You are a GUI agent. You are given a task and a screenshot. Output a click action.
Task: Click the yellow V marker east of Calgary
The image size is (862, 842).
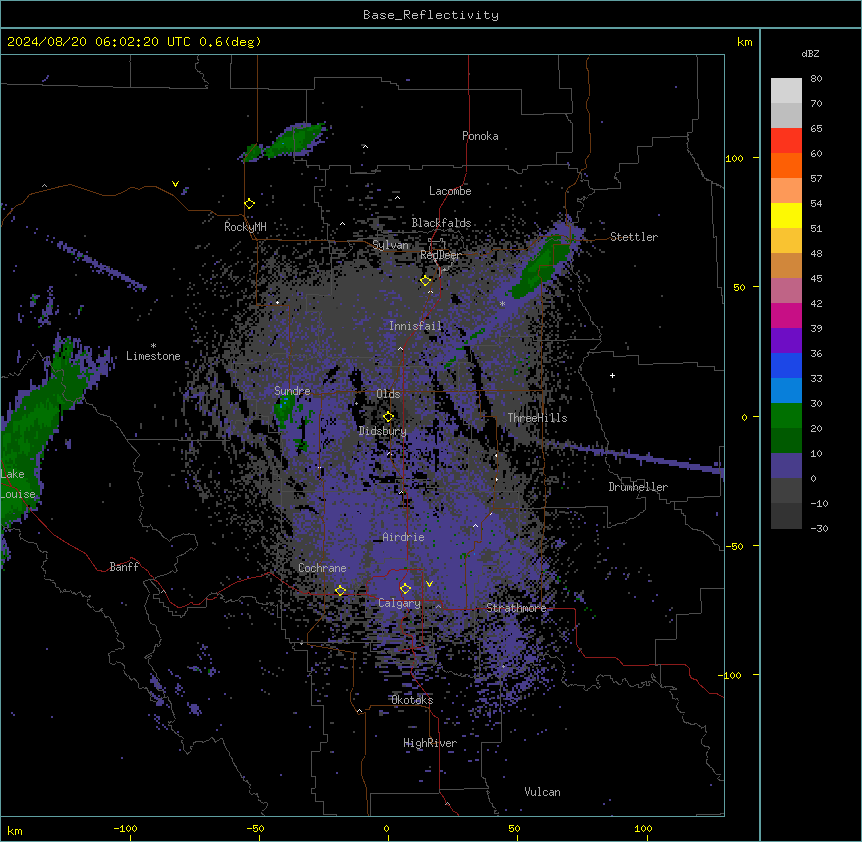coord(429,584)
